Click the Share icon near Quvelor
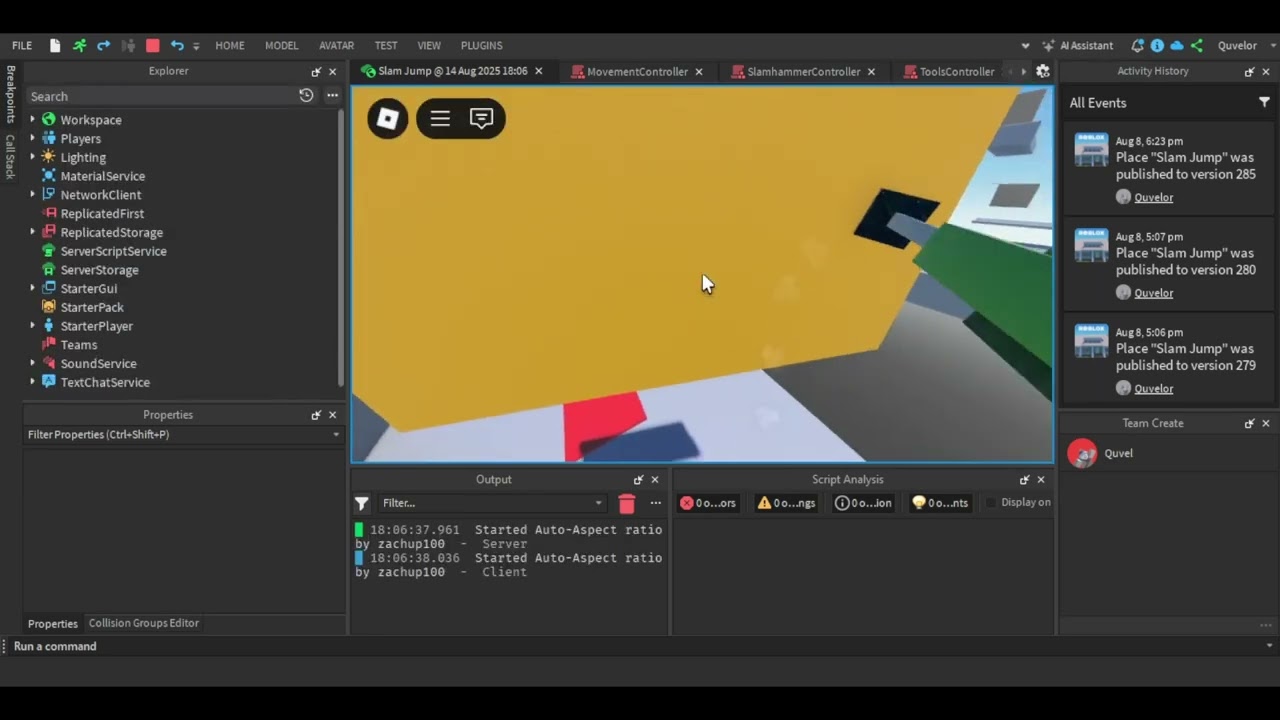This screenshot has width=1280, height=720. [x=1196, y=45]
